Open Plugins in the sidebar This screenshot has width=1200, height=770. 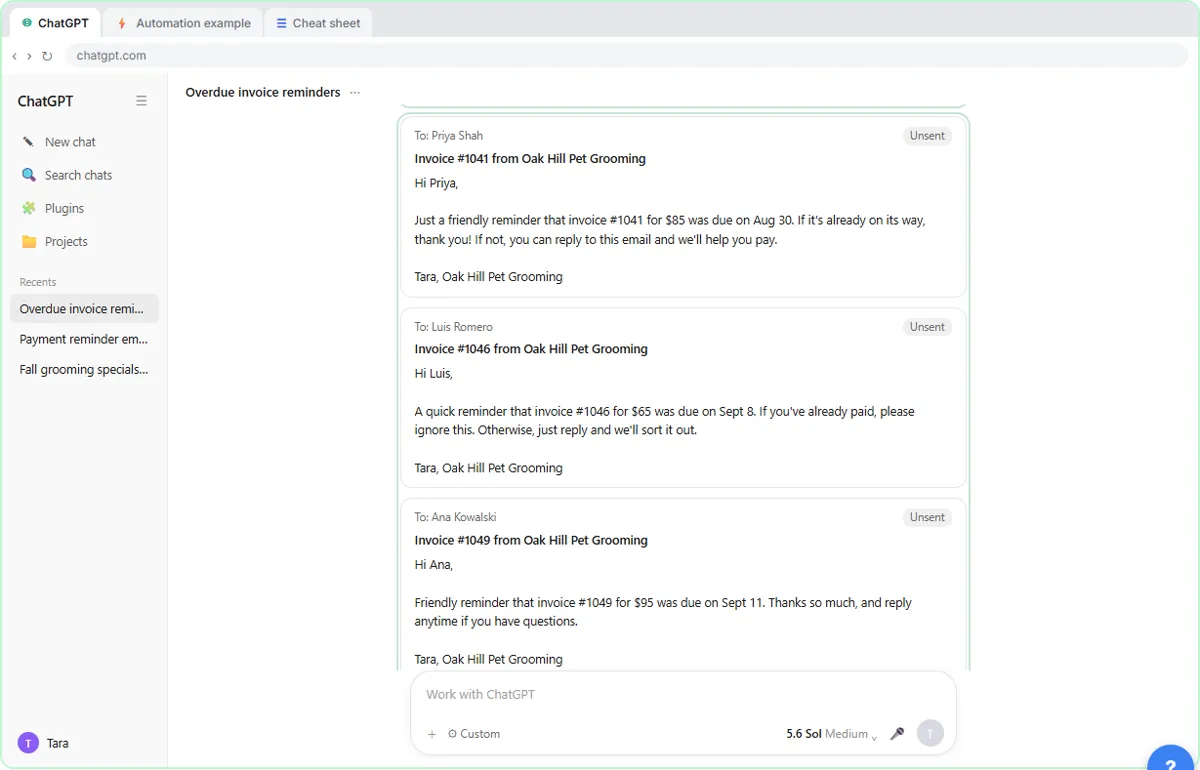point(84,208)
